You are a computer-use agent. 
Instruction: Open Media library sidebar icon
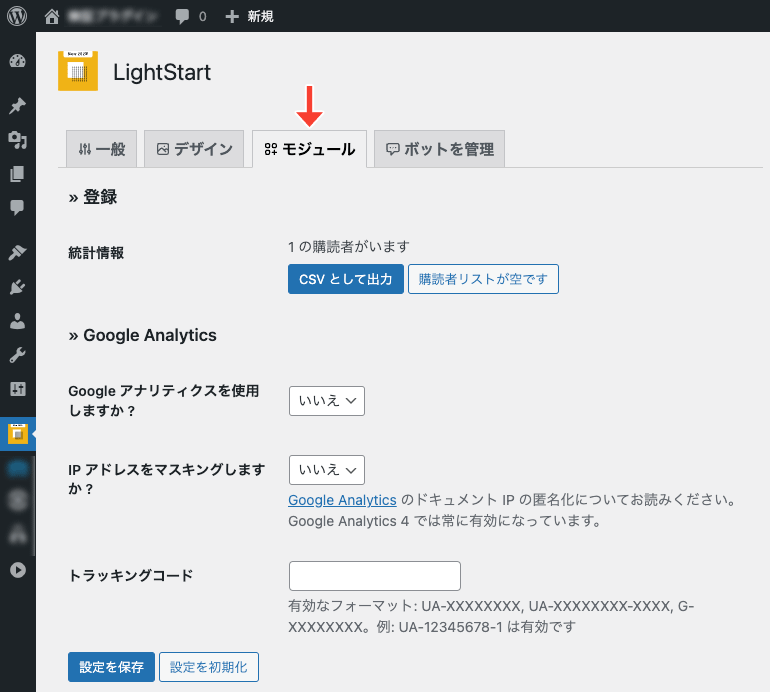click(17, 140)
